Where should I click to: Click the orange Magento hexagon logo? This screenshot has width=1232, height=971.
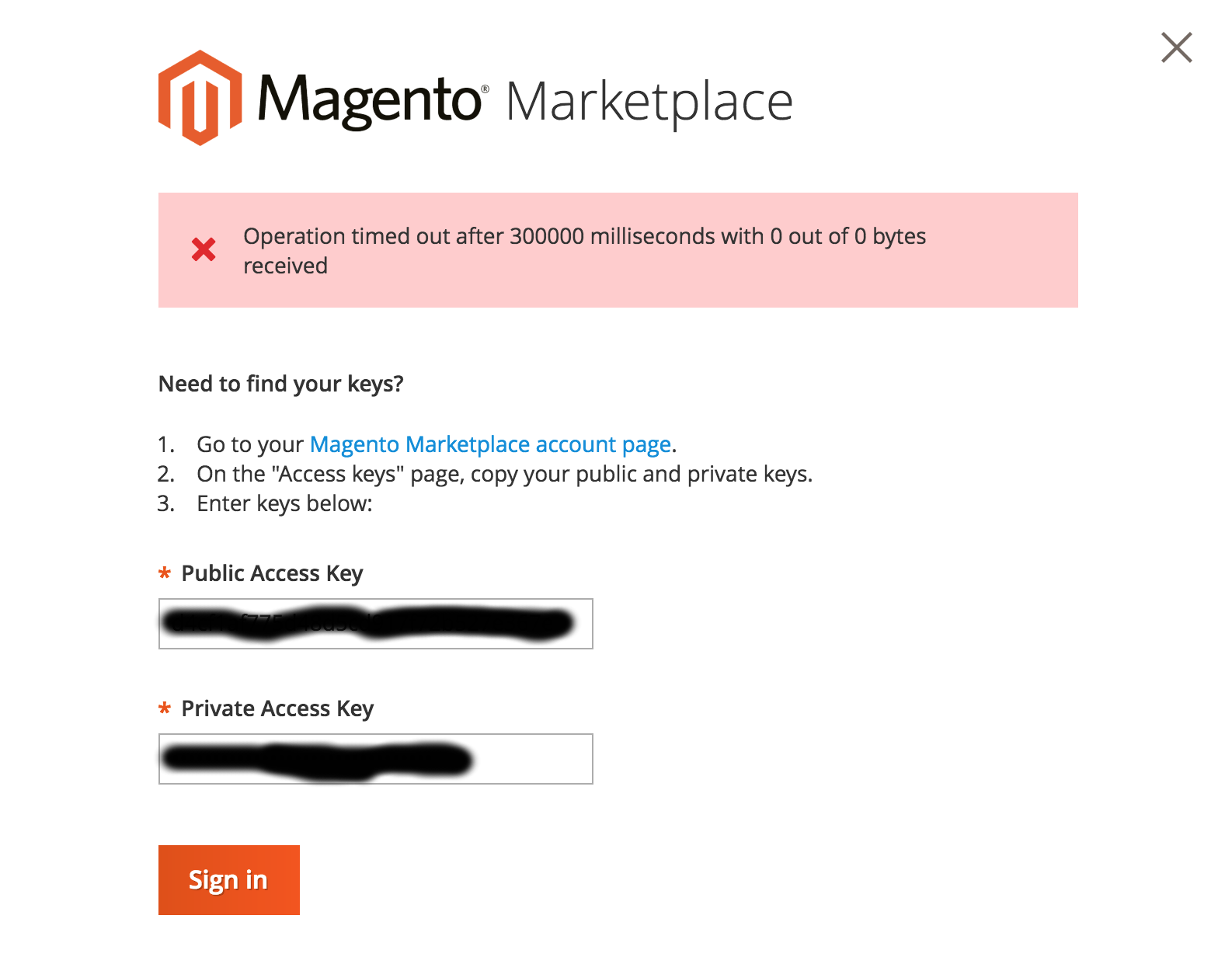(200, 98)
